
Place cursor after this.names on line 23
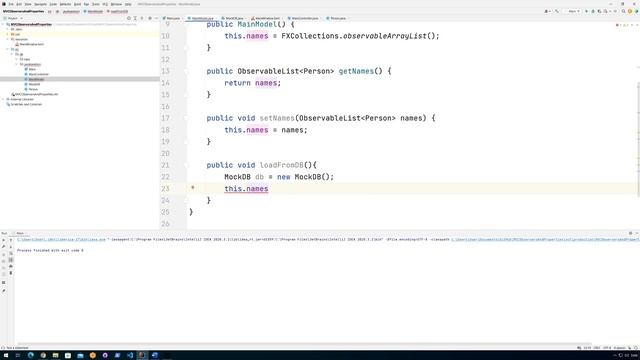[269, 189]
